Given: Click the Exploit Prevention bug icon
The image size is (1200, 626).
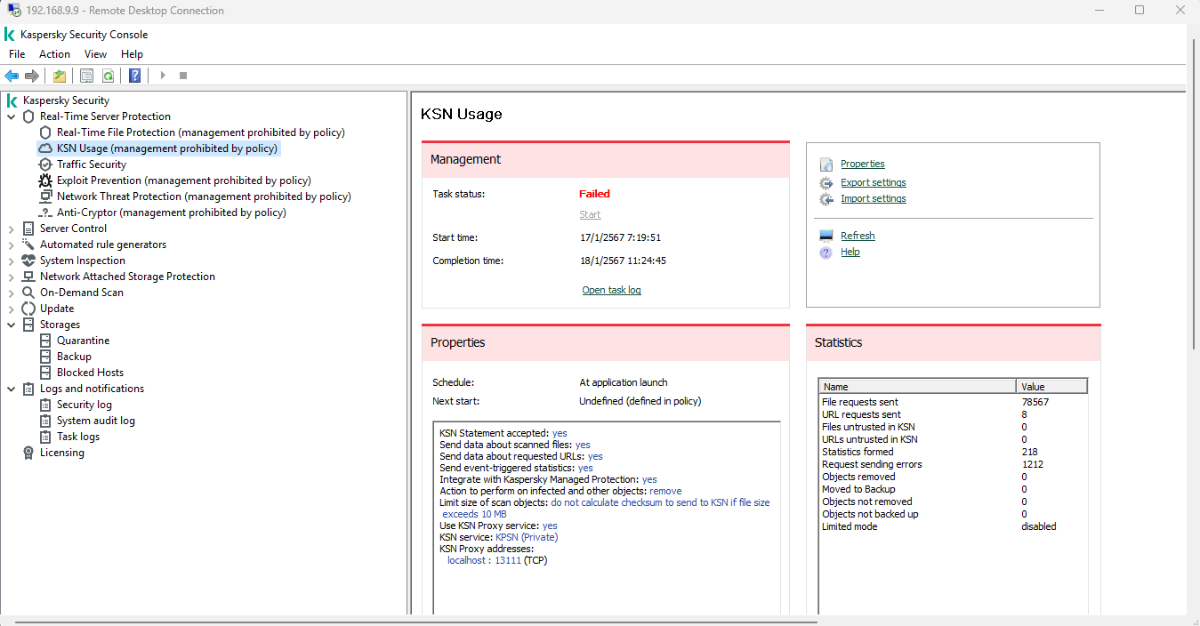Looking at the screenshot, I should [x=45, y=181].
